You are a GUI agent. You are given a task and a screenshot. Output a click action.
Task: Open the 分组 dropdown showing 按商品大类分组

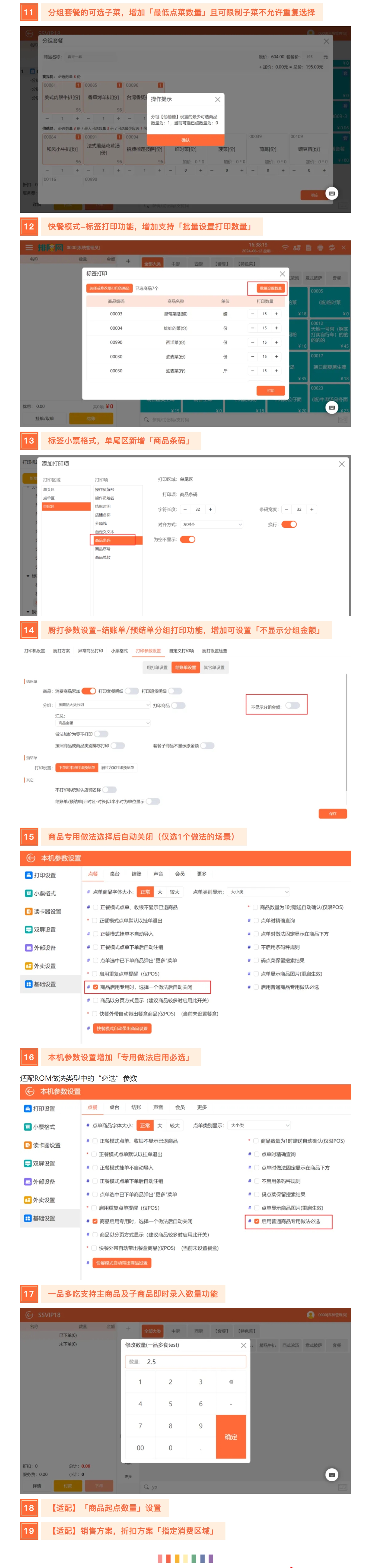[103, 705]
